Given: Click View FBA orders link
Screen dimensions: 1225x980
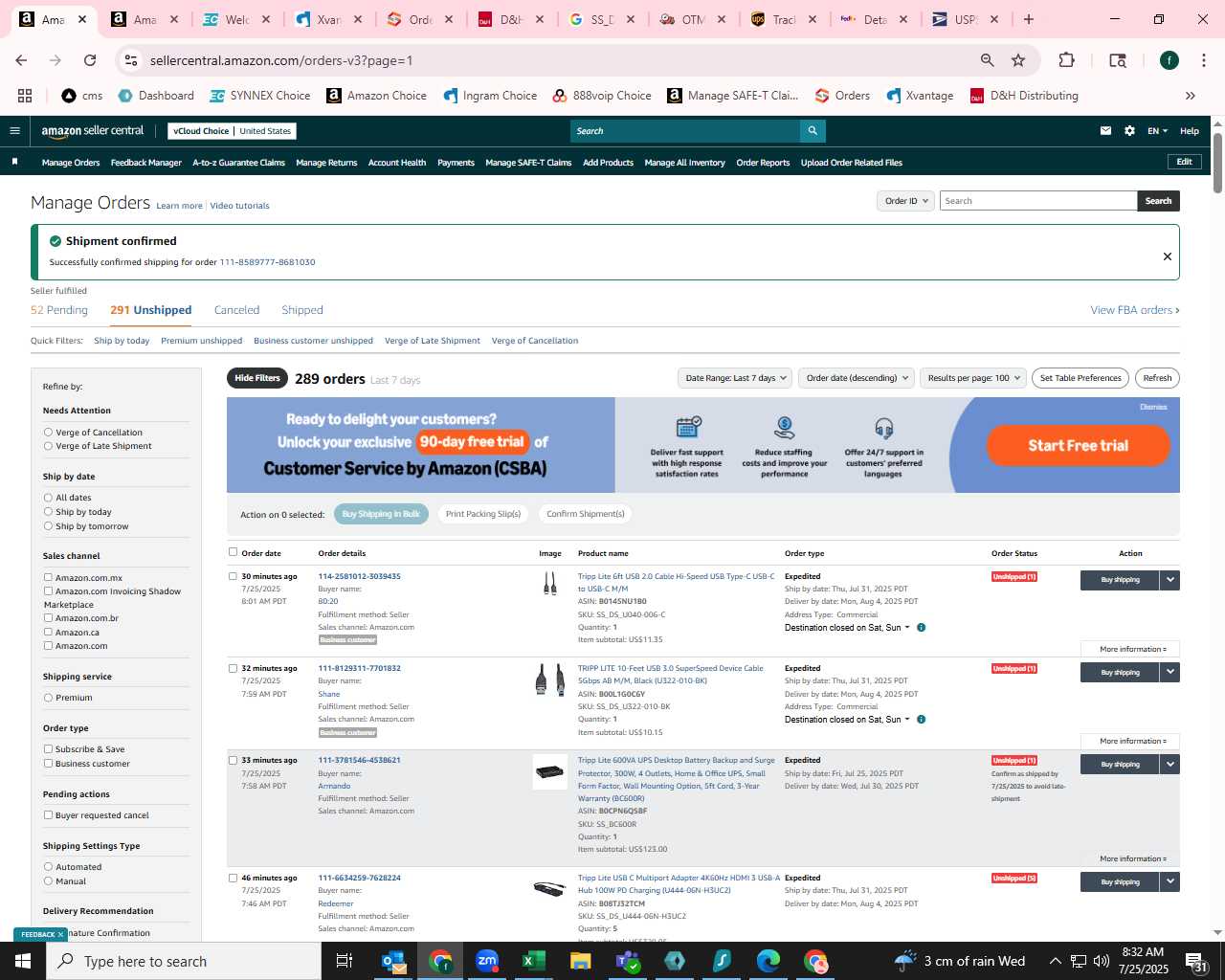Looking at the screenshot, I should [1135, 310].
